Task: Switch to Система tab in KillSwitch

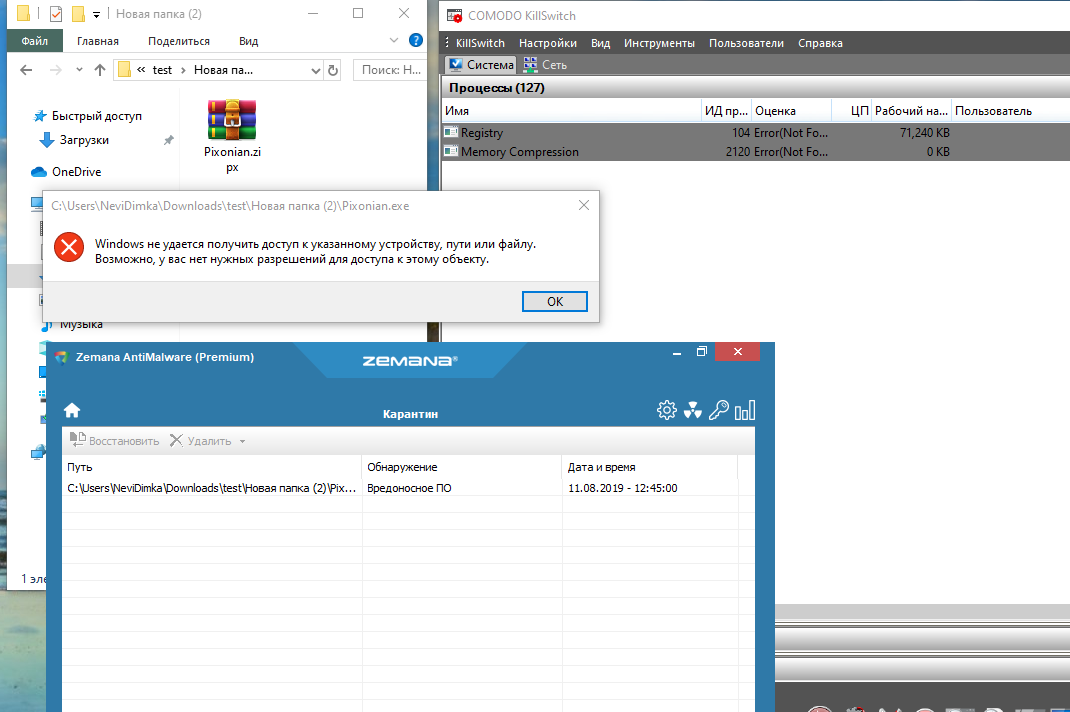Action: (x=480, y=65)
